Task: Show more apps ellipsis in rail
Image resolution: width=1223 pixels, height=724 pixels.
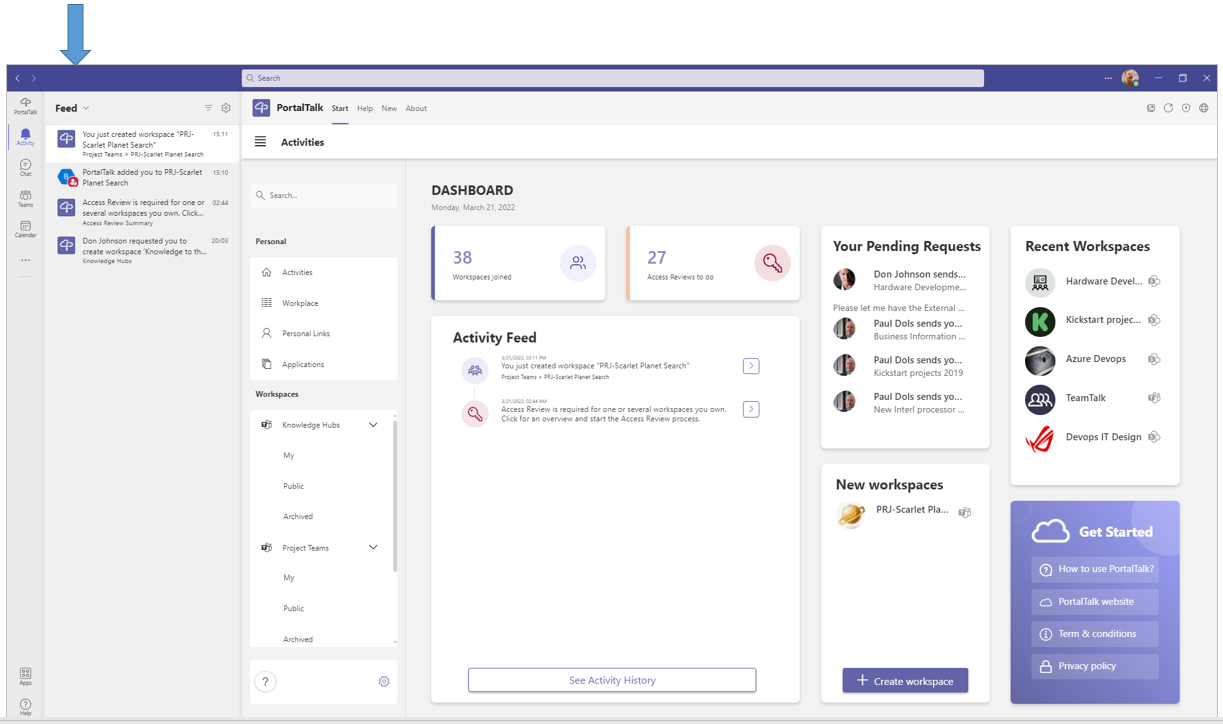Action: click(x=25, y=260)
